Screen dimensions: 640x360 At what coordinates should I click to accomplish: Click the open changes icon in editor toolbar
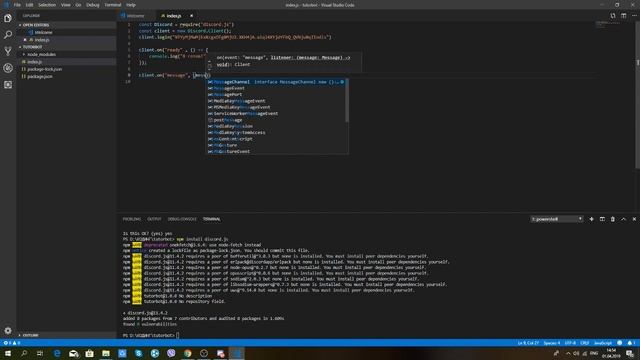[x=613, y=16]
